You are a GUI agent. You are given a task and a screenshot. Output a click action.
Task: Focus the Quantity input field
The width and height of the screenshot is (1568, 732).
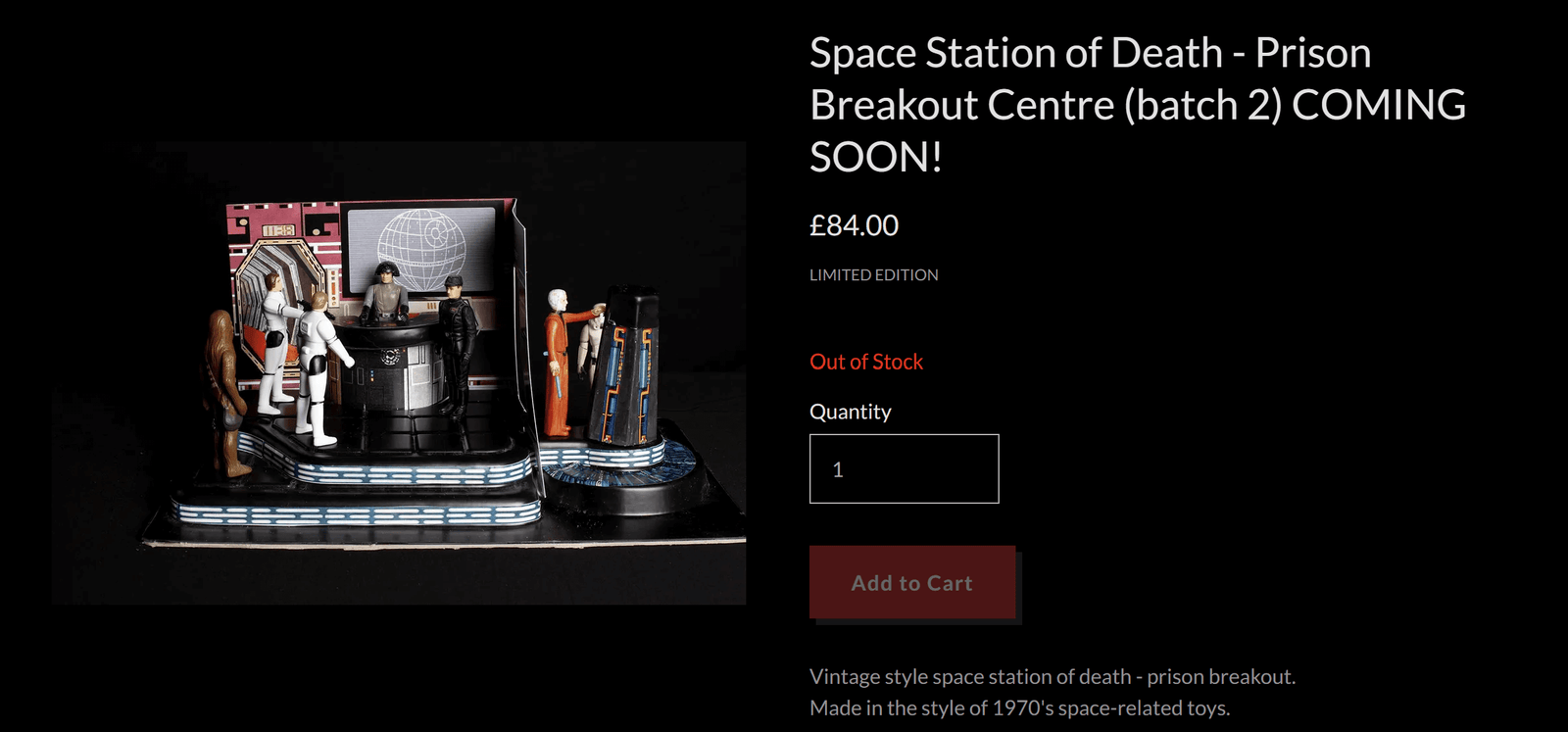(x=904, y=468)
